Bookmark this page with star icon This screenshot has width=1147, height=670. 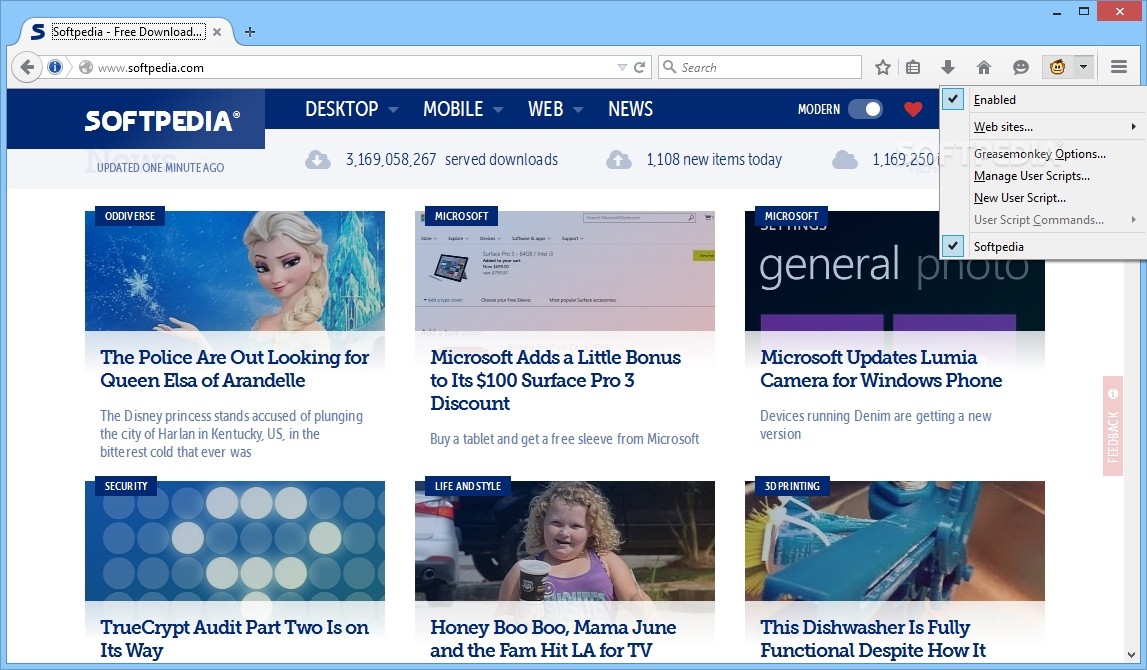[883, 67]
